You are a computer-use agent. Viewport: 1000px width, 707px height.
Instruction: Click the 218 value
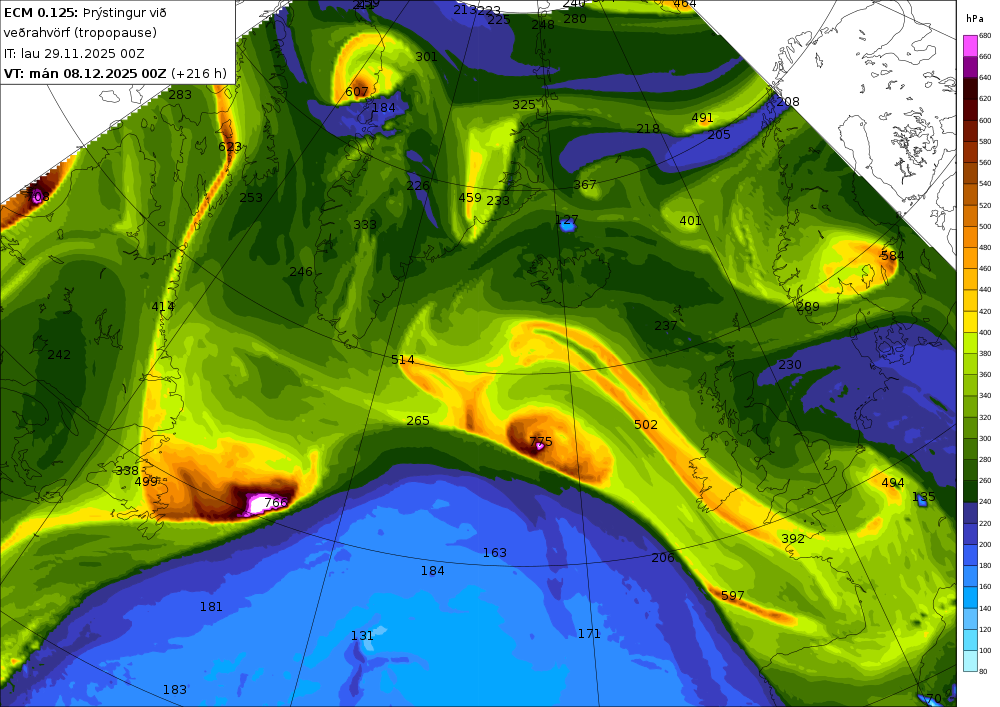647,129
